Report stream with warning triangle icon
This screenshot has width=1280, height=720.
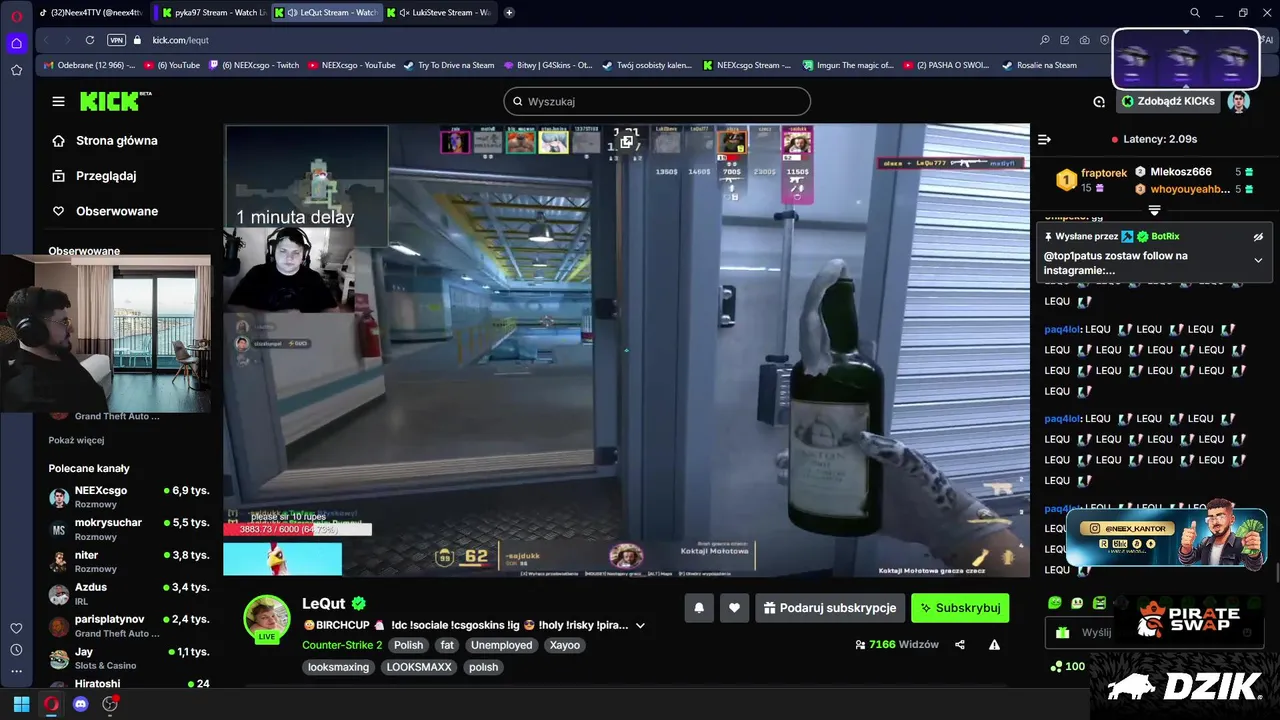click(x=994, y=645)
